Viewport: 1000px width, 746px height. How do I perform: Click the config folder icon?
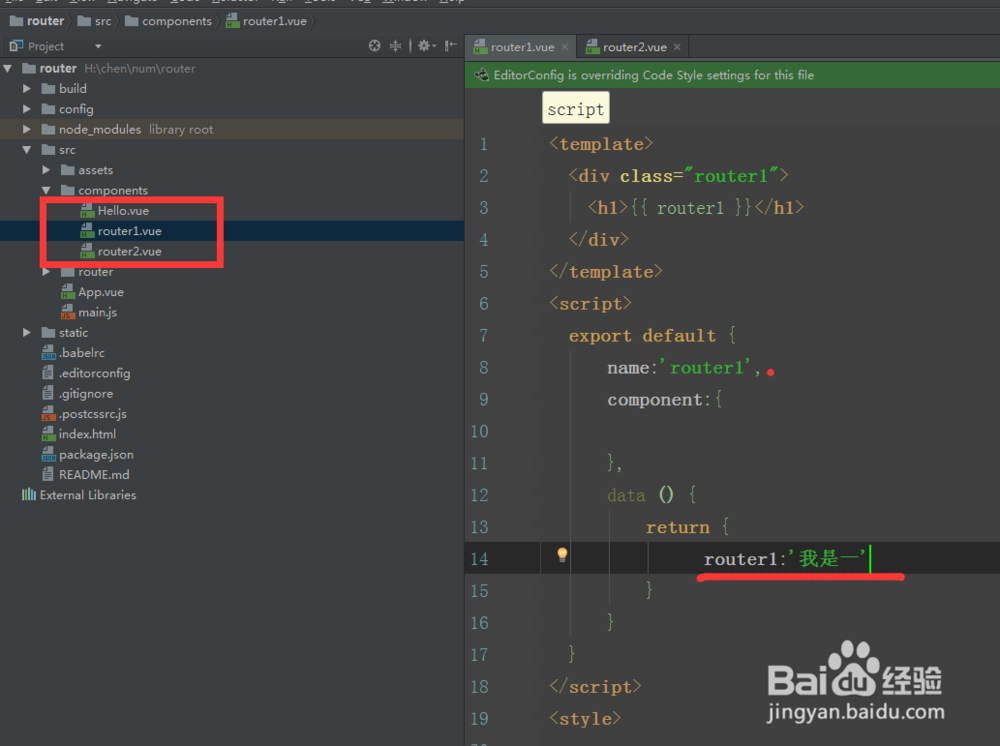click(x=48, y=109)
